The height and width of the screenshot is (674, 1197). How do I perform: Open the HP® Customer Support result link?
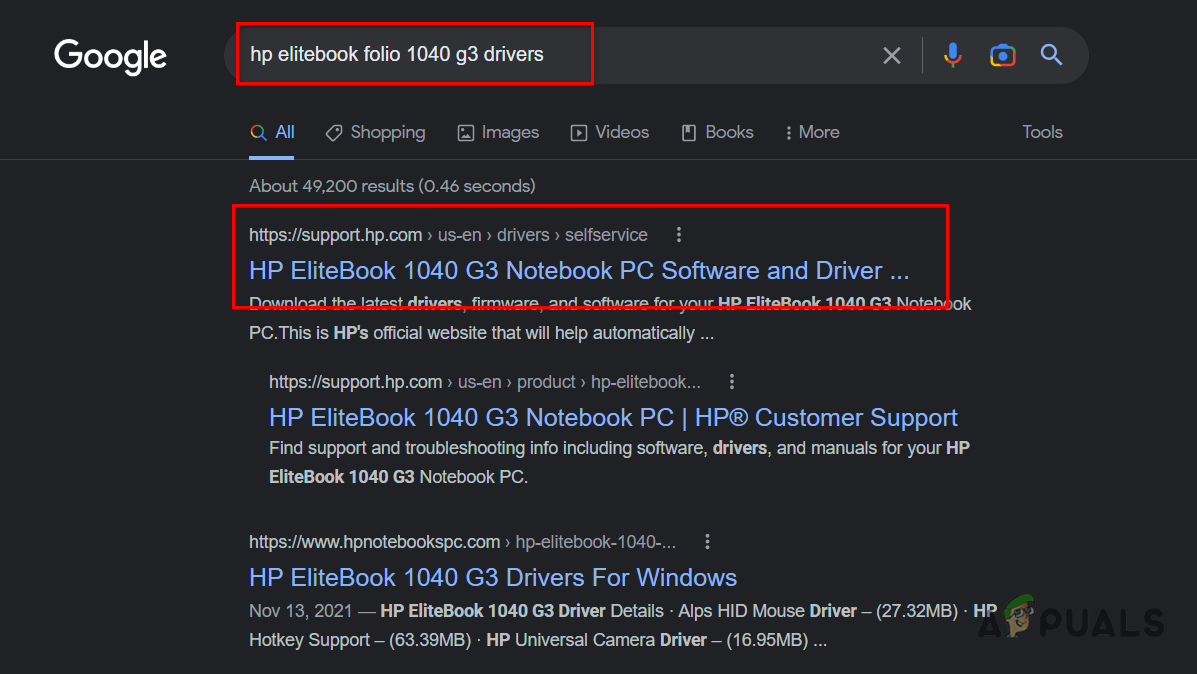(x=613, y=417)
